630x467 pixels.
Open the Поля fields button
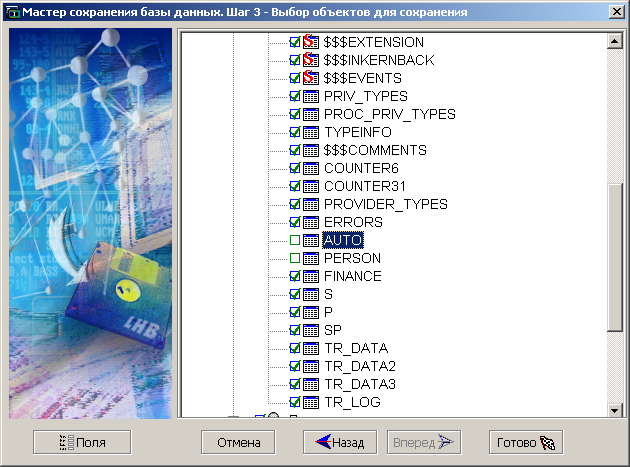(82, 442)
